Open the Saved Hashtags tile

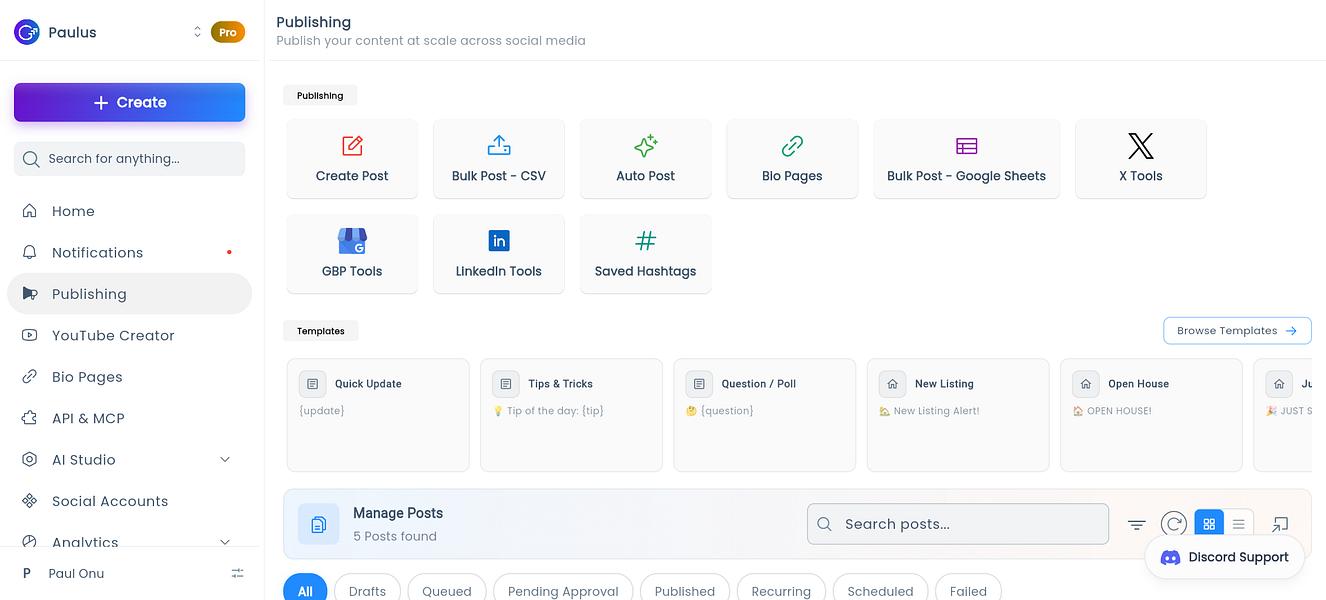point(646,254)
